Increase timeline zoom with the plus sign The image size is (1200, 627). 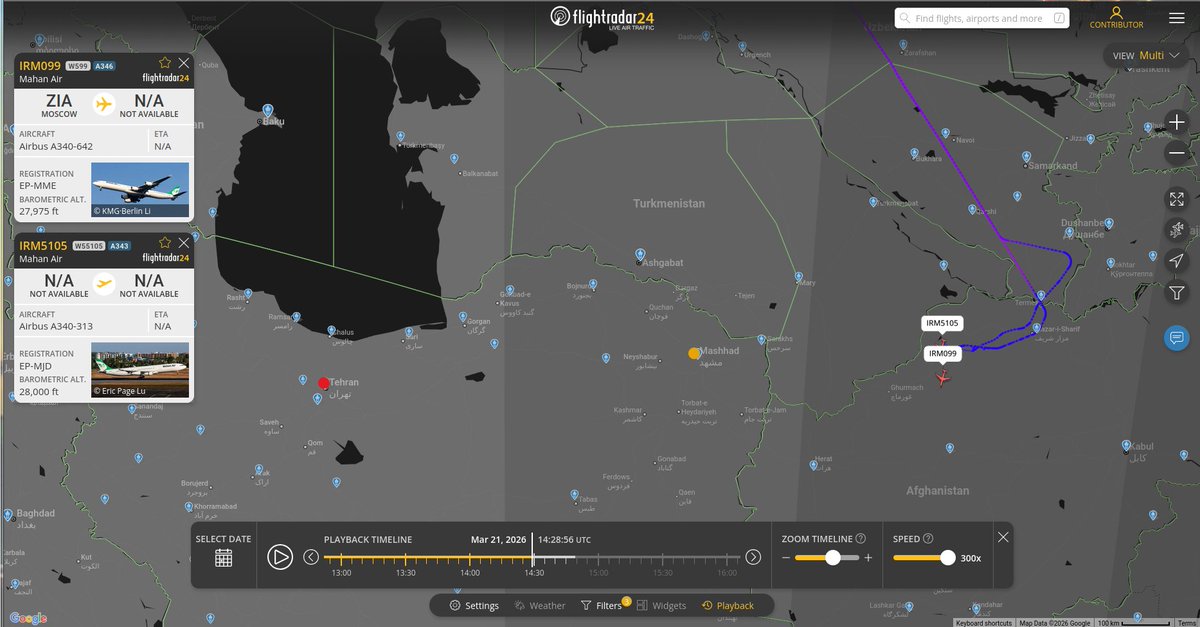click(x=868, y=558)
